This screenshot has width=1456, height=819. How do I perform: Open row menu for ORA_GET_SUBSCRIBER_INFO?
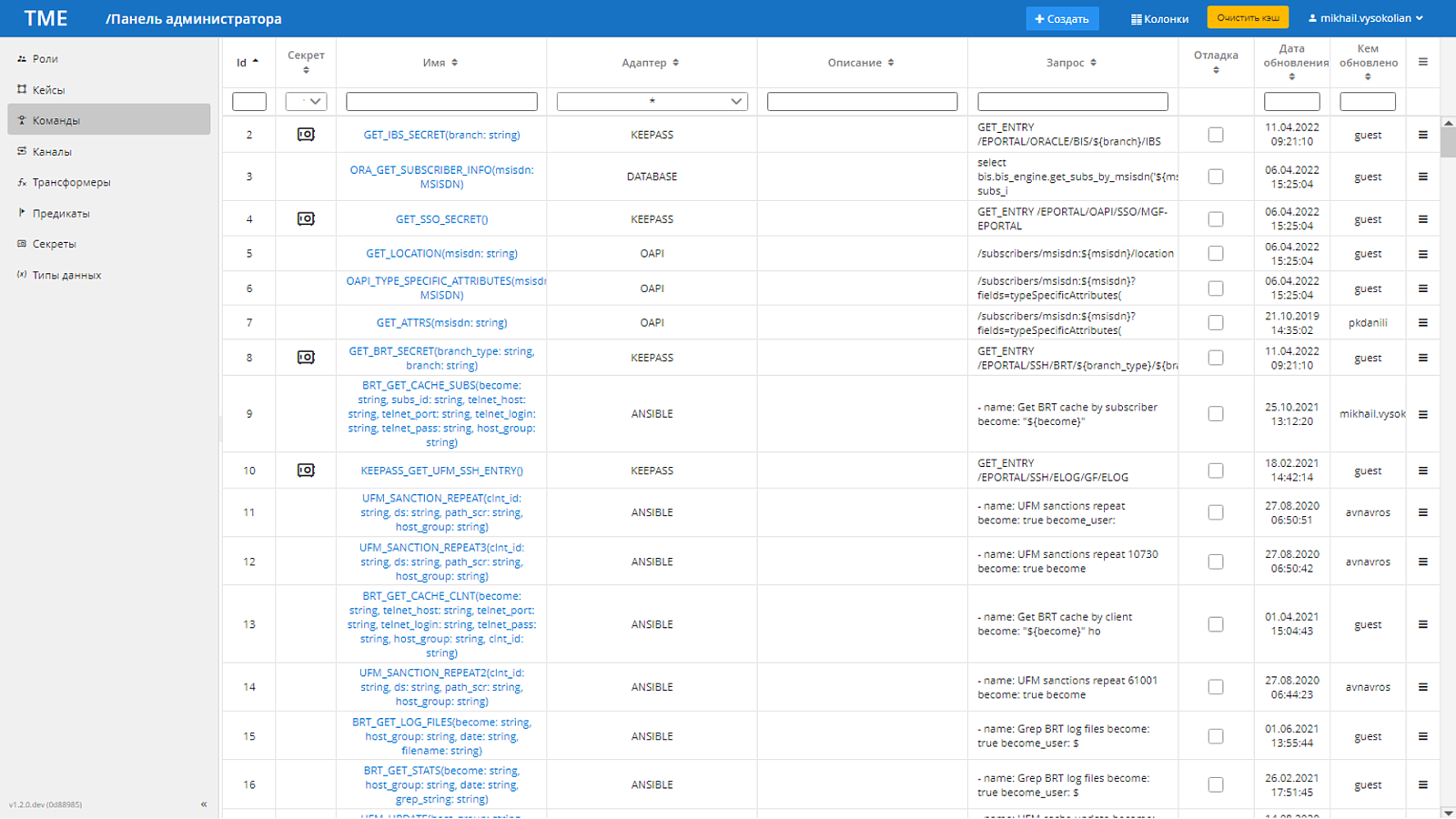pyautogui.click(x=1422, y=177)
